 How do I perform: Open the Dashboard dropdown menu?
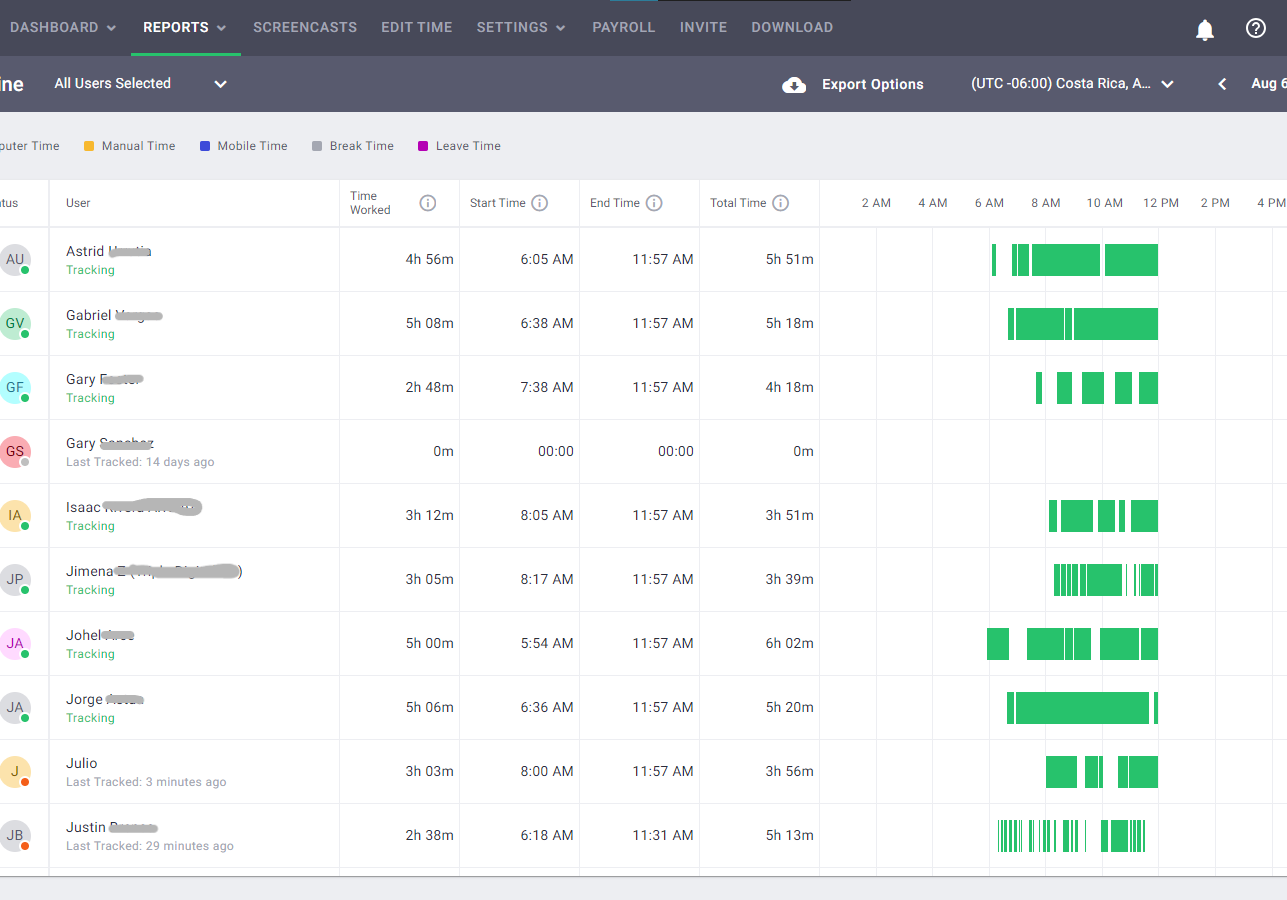63,28
